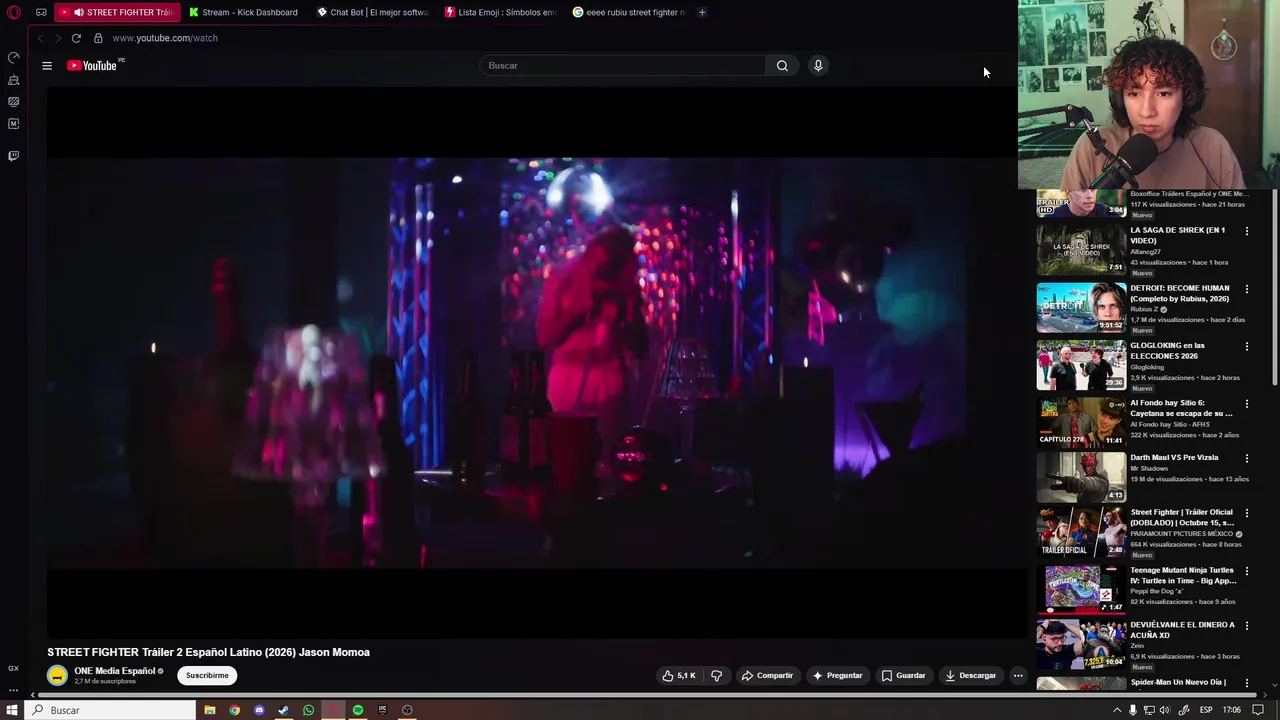Open options for Teenage Mutant Ninja Turtles video
Image resolution: width=1280 pixels, height=720 pixels.
click(x=1247, y=571)
